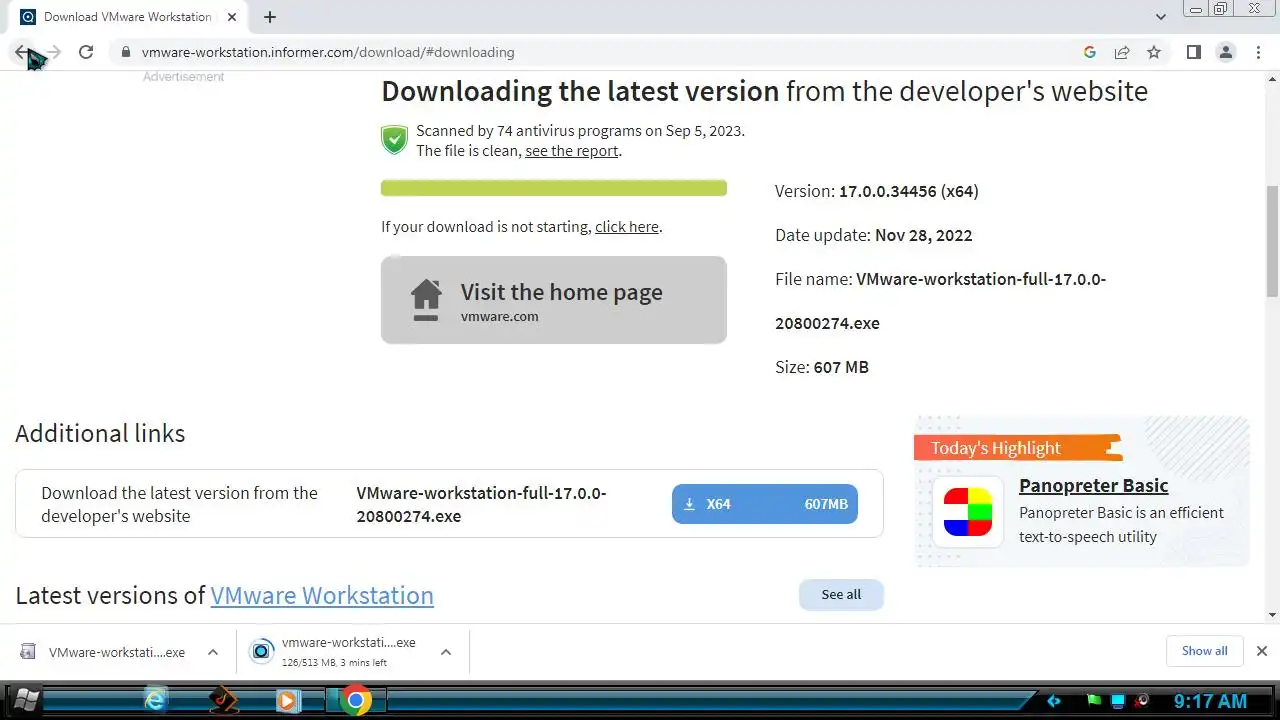Click the green download progress bar
This screenshot has width=1280, height=720.
tap(554, 188)
